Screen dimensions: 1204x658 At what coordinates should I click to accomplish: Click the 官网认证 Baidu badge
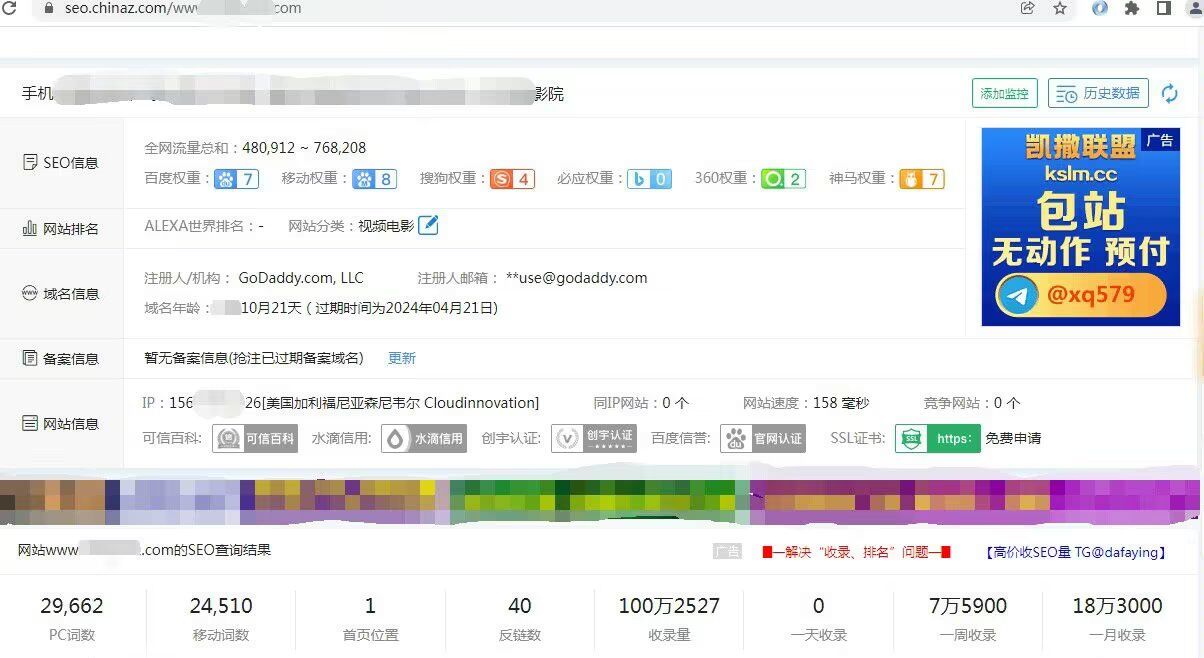[763, 438]
